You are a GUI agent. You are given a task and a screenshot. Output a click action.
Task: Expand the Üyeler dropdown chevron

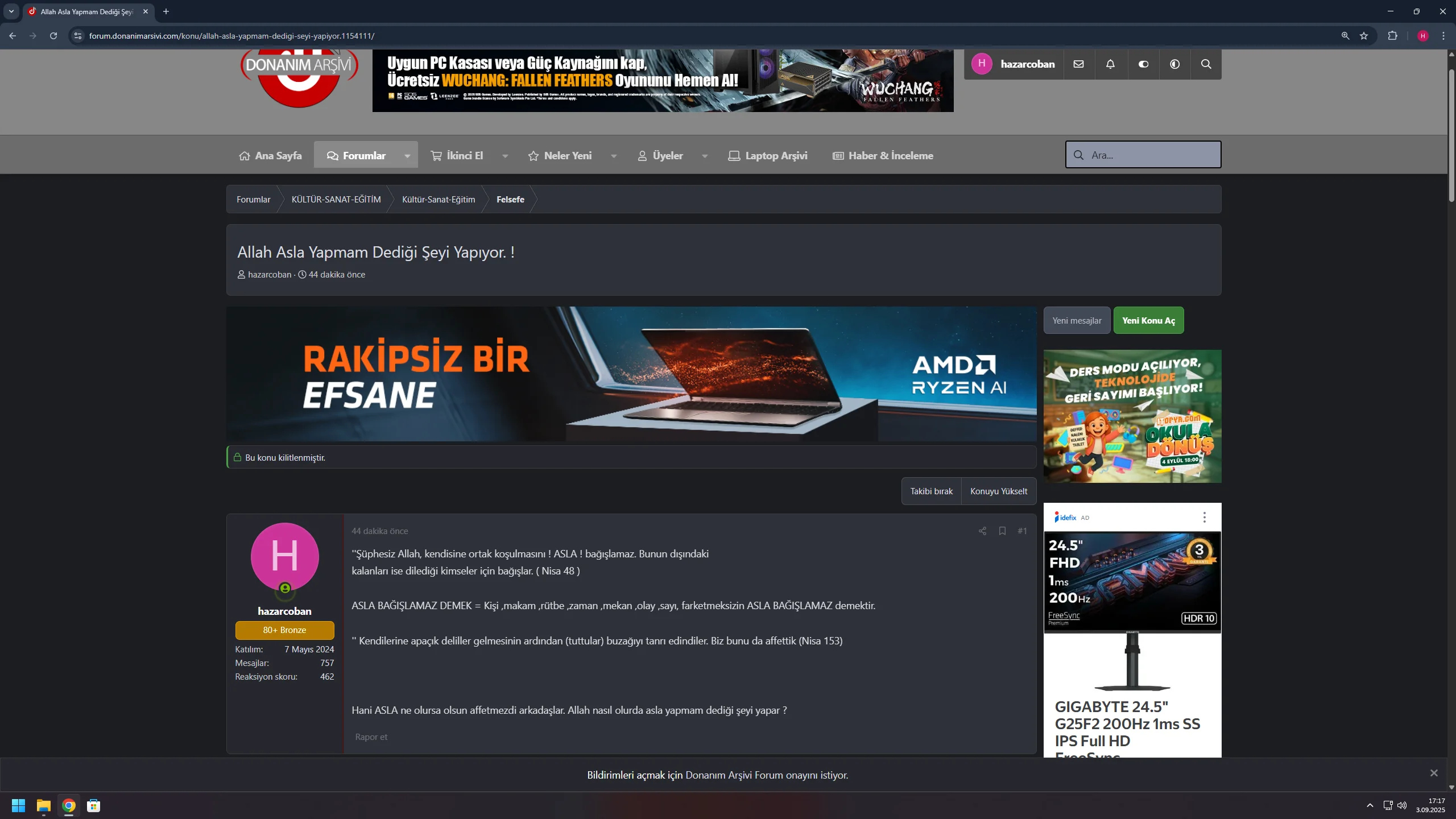point(705,155)
